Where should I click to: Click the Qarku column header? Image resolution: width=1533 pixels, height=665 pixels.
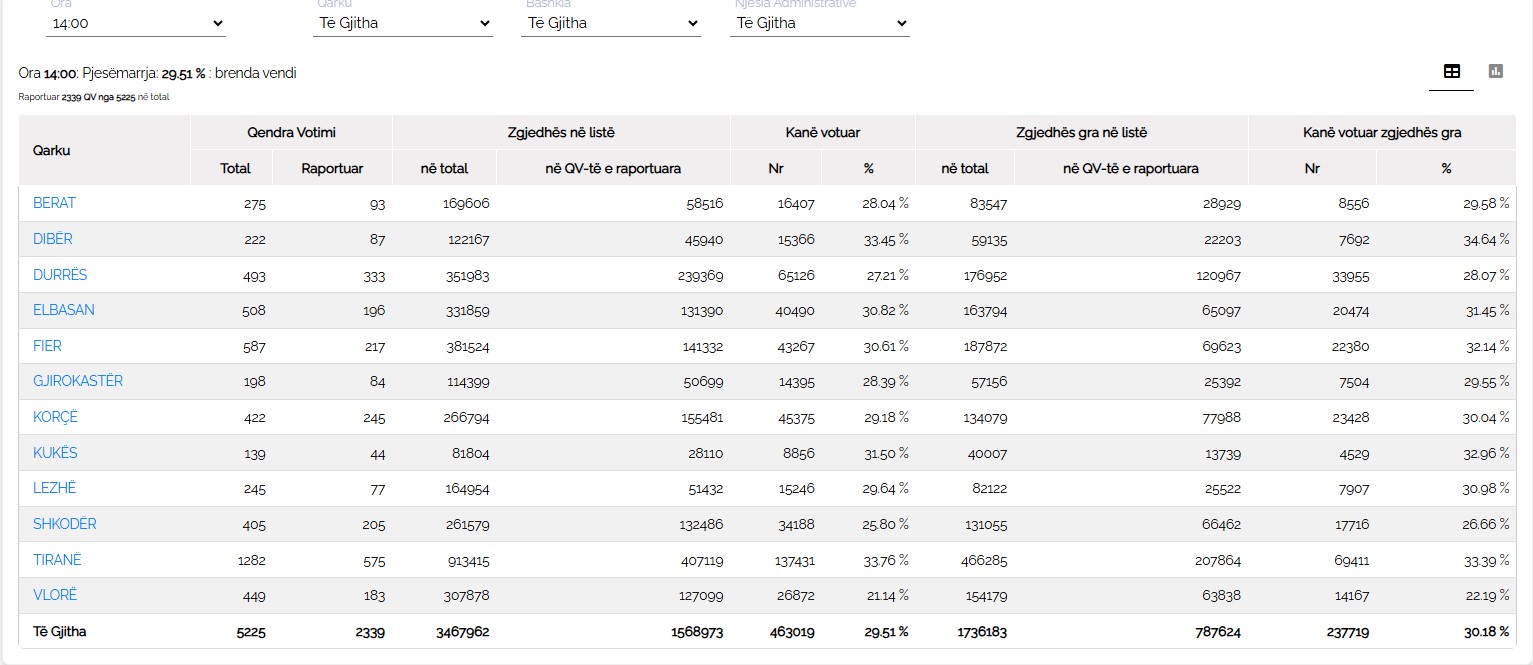(x=52, y=150)
